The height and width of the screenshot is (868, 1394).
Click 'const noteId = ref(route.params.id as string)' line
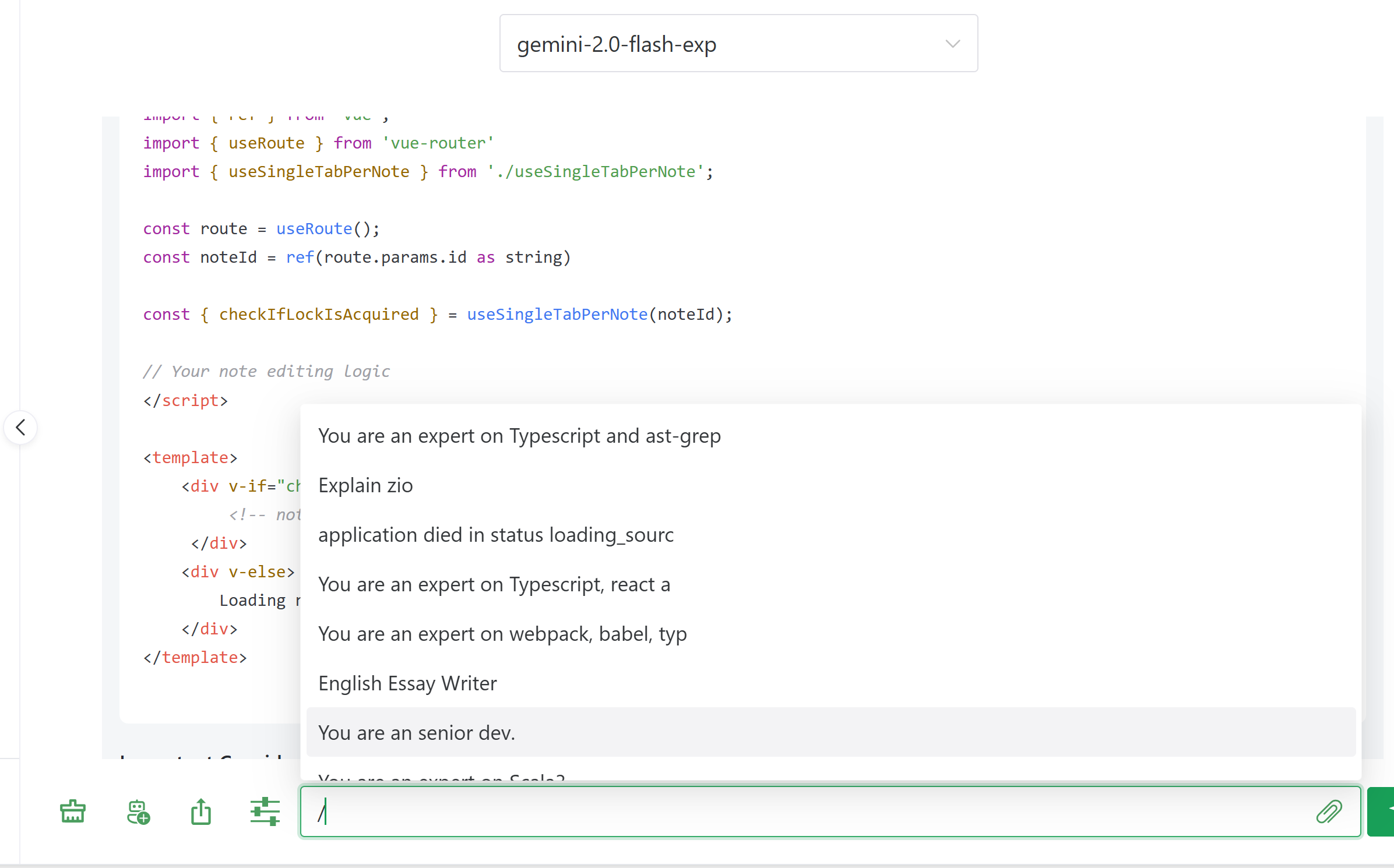pos(357,257)
